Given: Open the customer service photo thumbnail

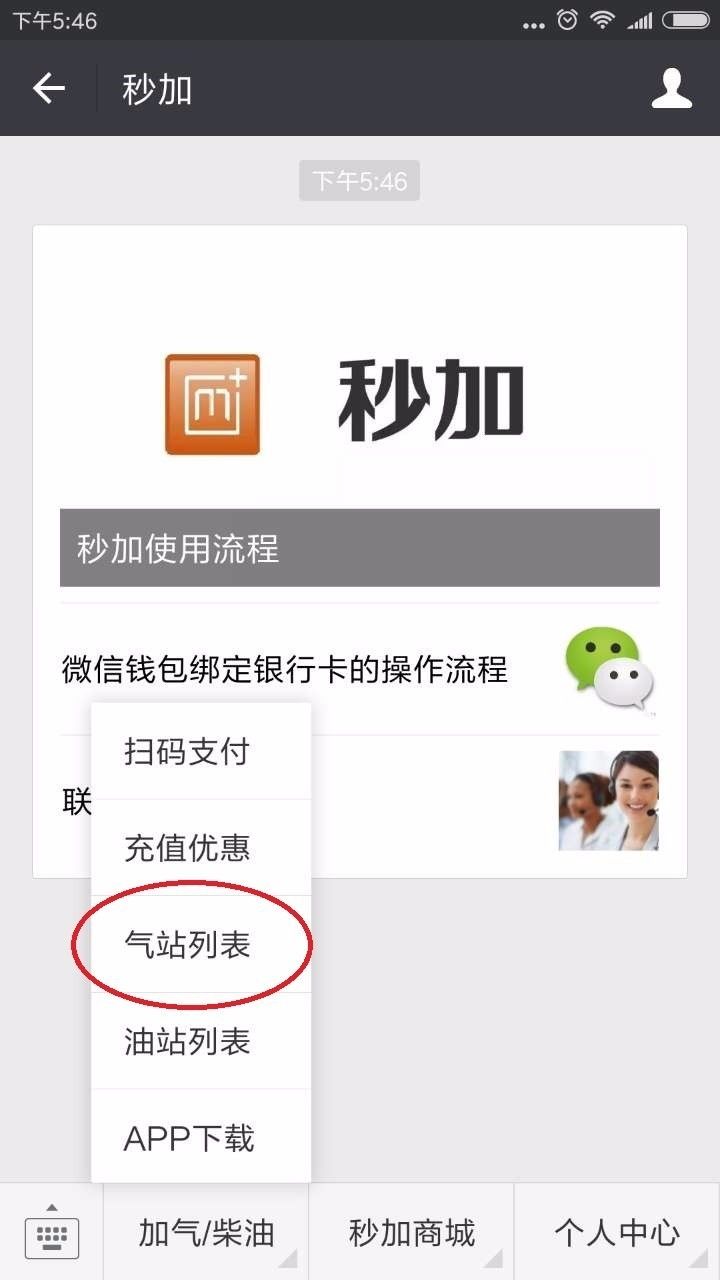Looking at the screenshot, I should [x=608, y=801].
